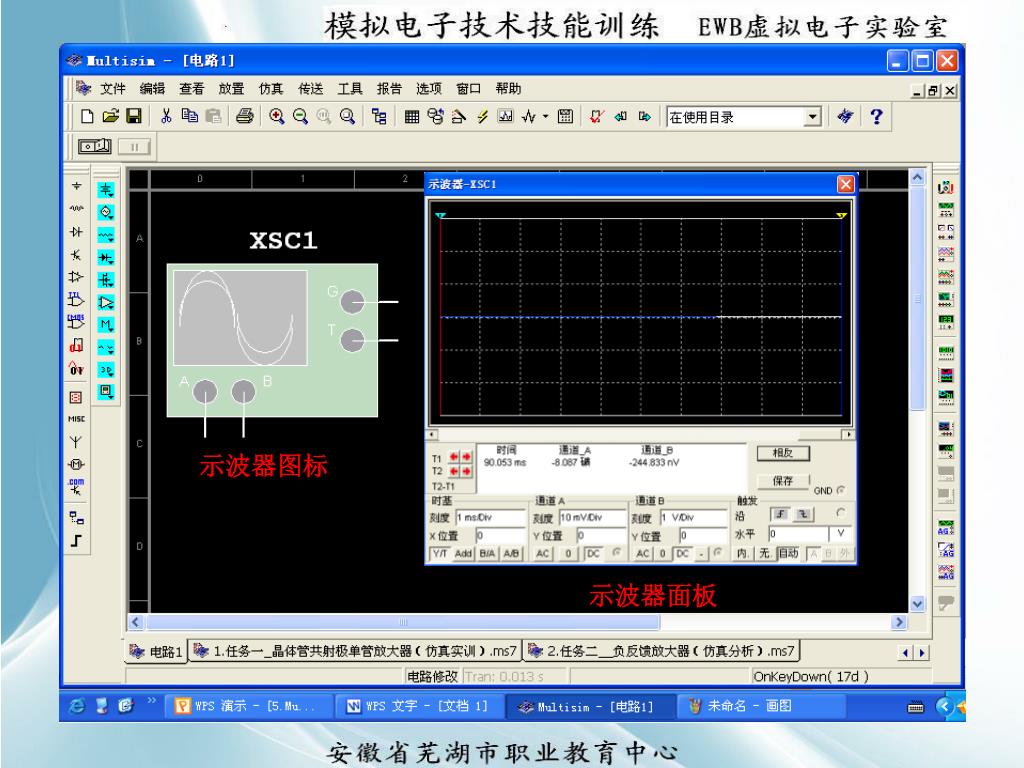The image size is (1024, 768).
Task: Click canvas vertical scroll down arrow
Action: (x=917, y=604)
